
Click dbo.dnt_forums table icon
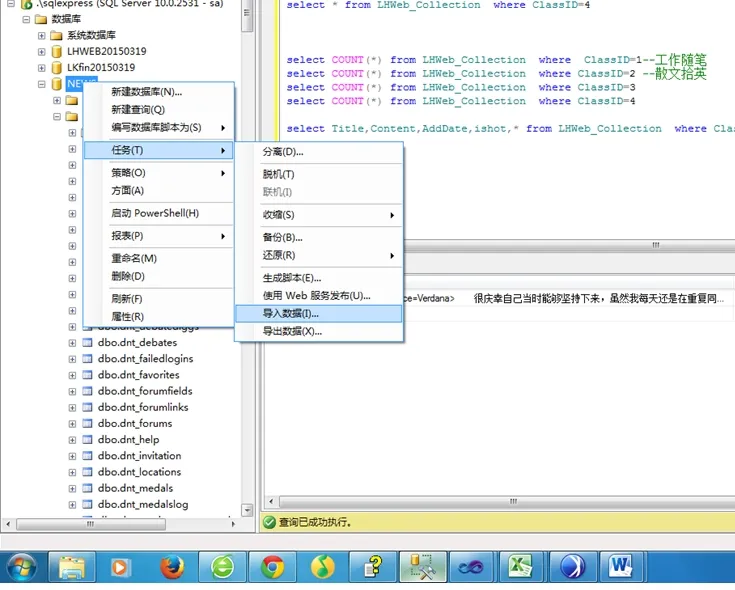tap(87, 424)
